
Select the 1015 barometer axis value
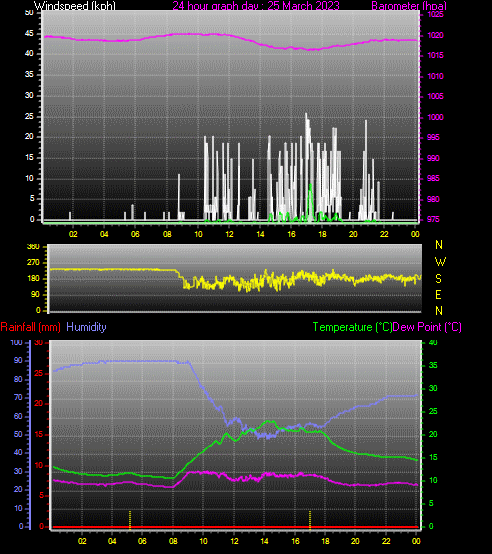(435, 55)
